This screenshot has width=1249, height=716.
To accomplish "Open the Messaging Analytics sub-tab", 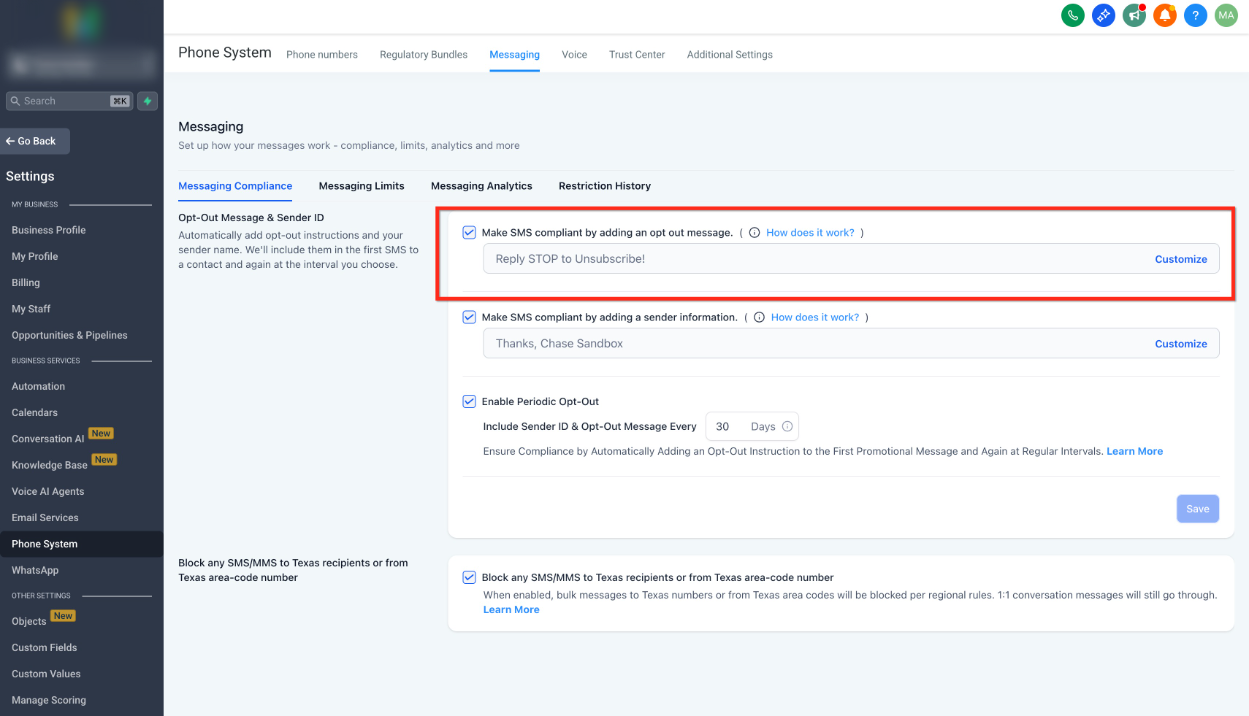I will pyautogui.click(x=481, y=186).
